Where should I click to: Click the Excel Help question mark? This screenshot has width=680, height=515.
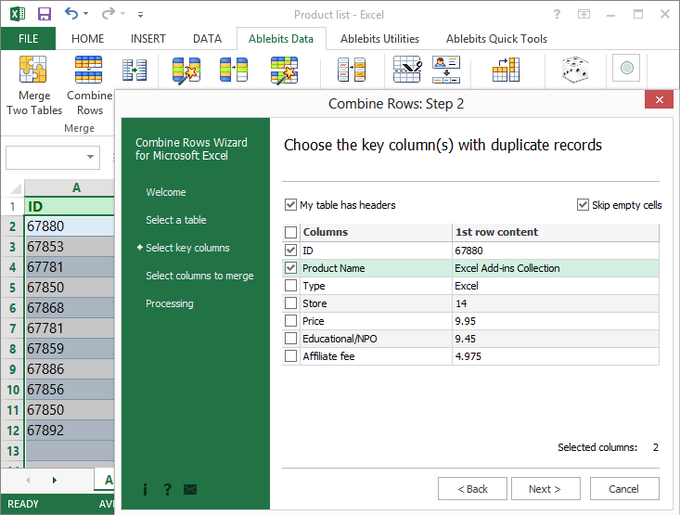tap(557, 14)
